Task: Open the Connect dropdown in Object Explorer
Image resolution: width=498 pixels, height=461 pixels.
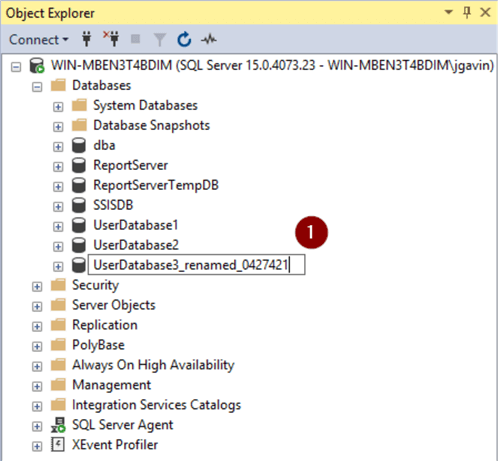Action: coord(38,40)
